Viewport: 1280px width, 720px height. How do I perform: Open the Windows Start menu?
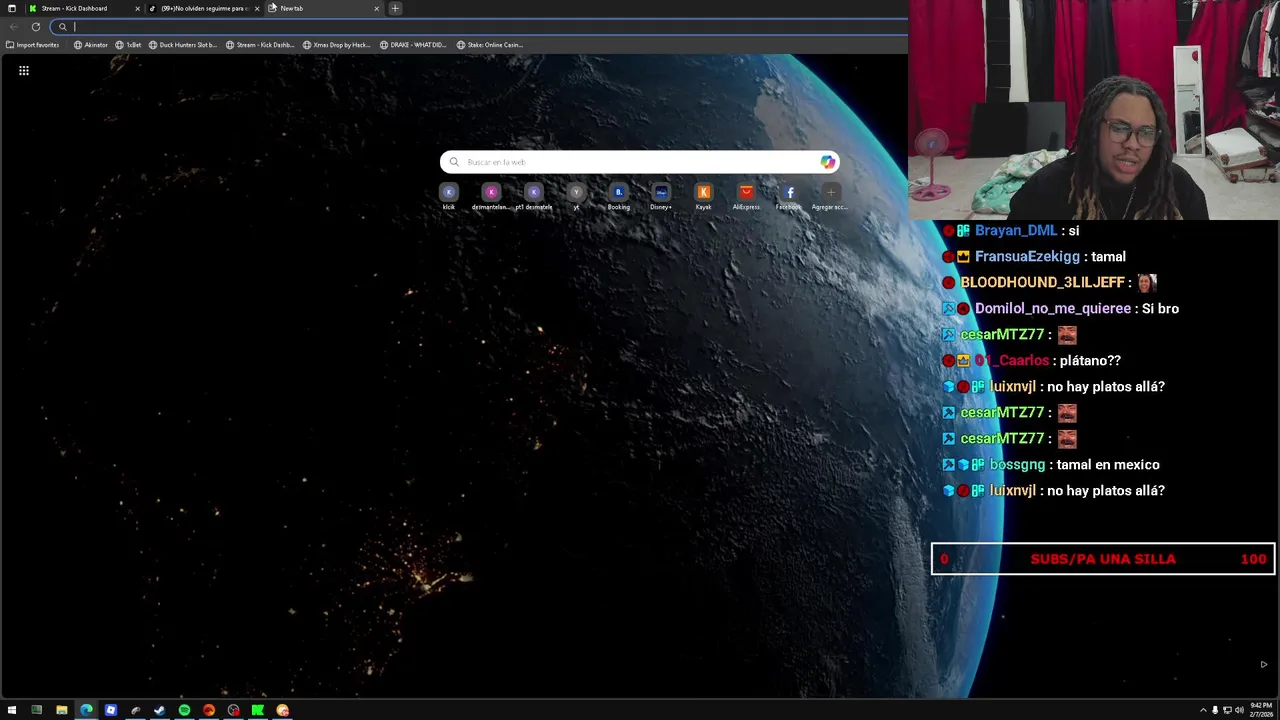12,710
